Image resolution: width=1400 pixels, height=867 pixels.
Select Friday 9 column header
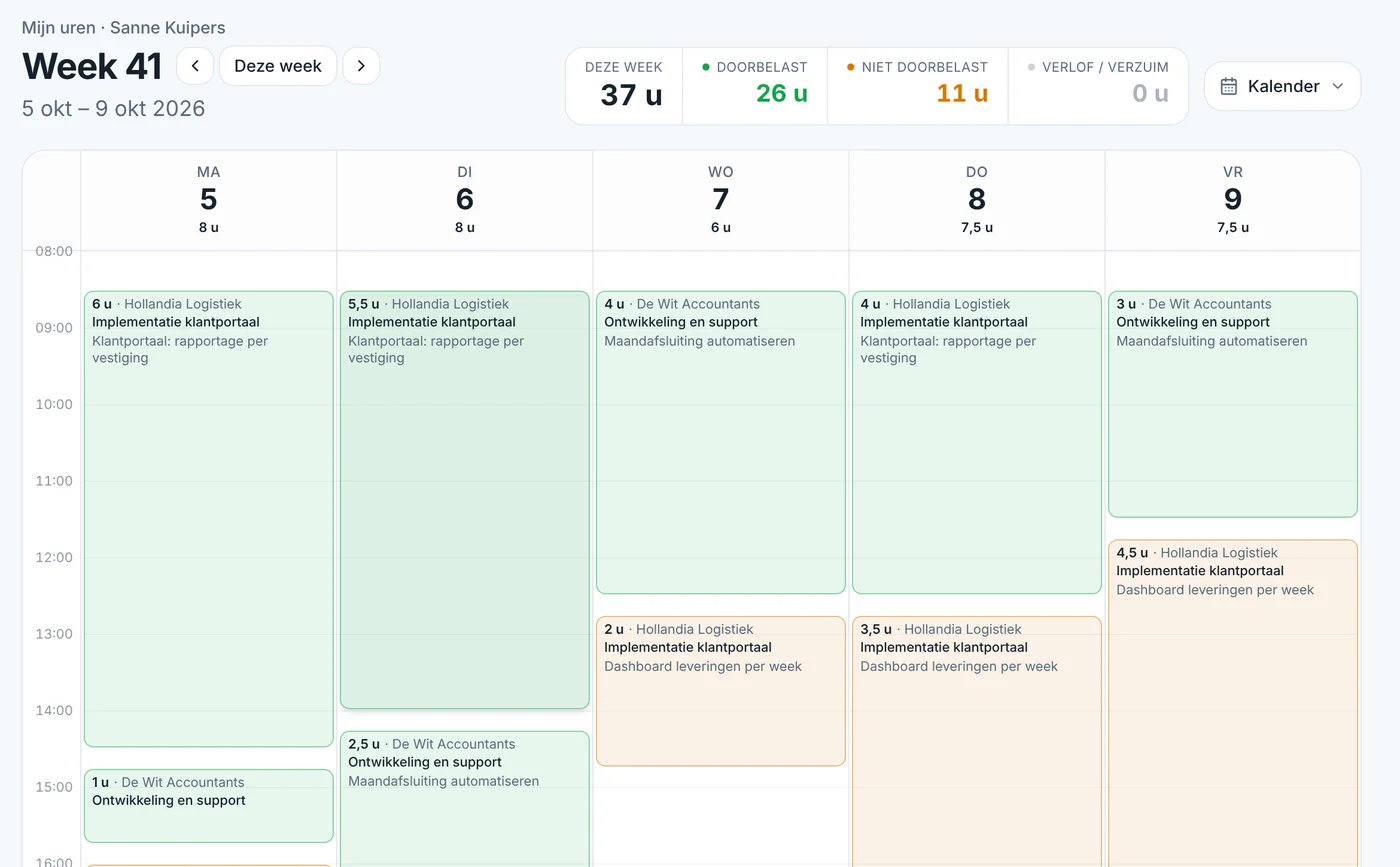pyautogui.click(x=1233, y=200)
